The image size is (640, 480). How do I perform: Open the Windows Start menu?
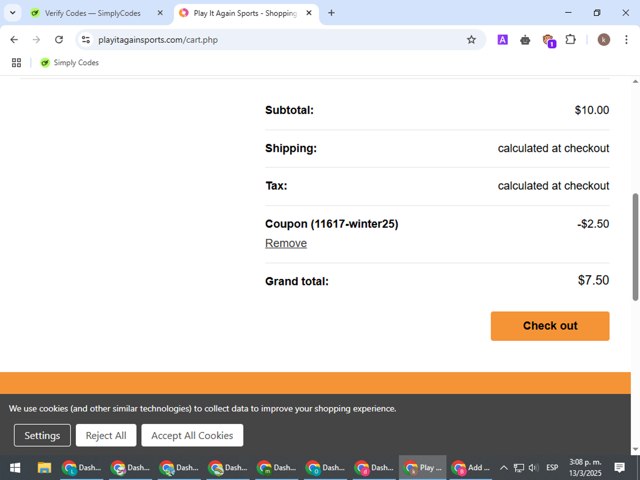click(x=15, y=468)
